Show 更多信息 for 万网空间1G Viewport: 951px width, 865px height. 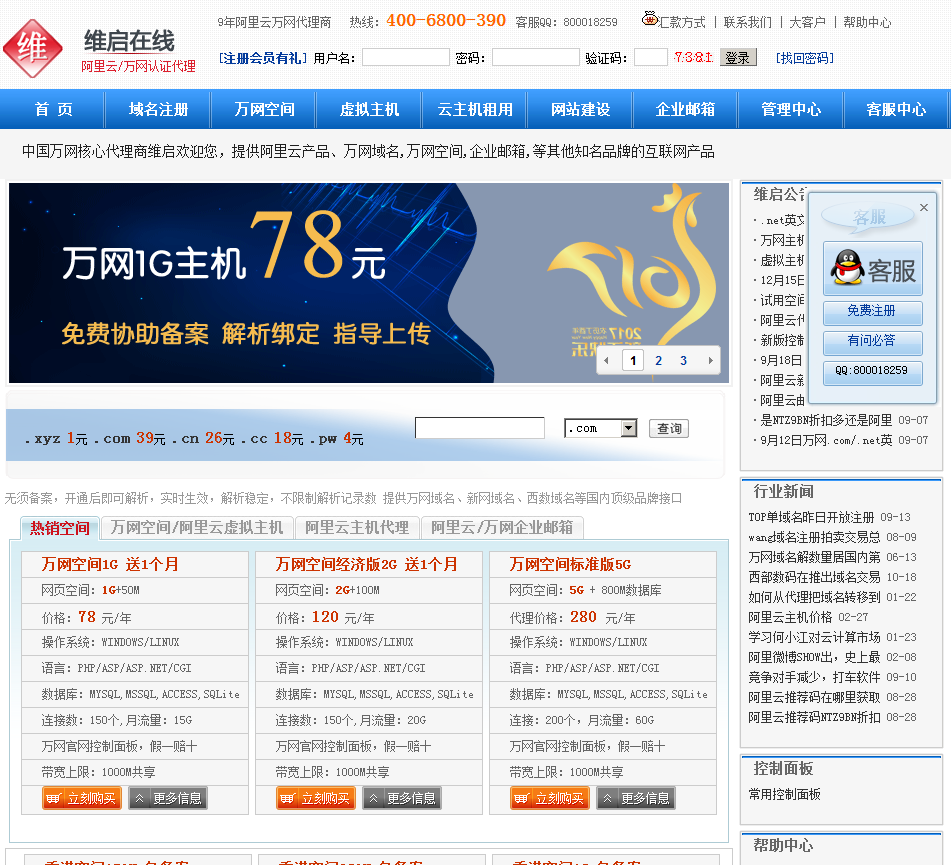click(x=168, y=798)
